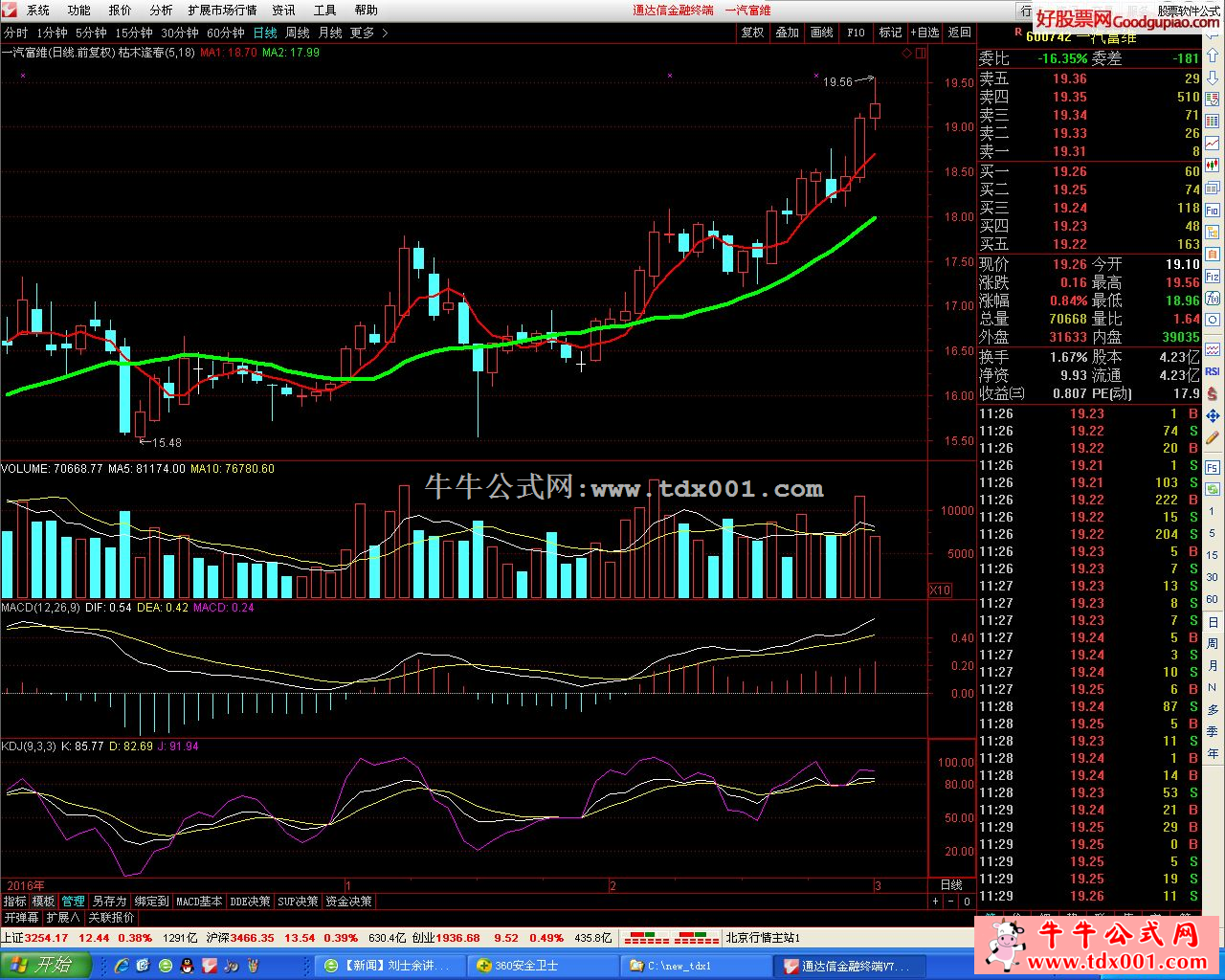Select monthly 月 period in sidebar
This screenshot has width=1225, height=980.
pyautogui.click(x=1213, y=665)
